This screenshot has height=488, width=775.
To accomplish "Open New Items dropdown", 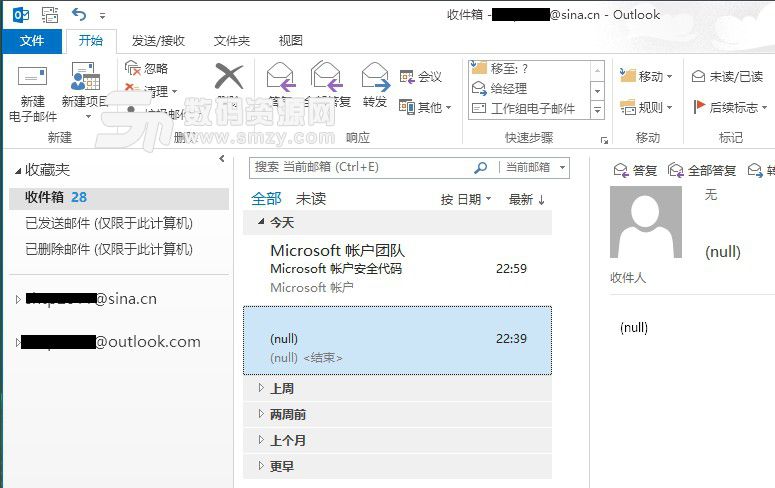I will [x=85, y=91].
